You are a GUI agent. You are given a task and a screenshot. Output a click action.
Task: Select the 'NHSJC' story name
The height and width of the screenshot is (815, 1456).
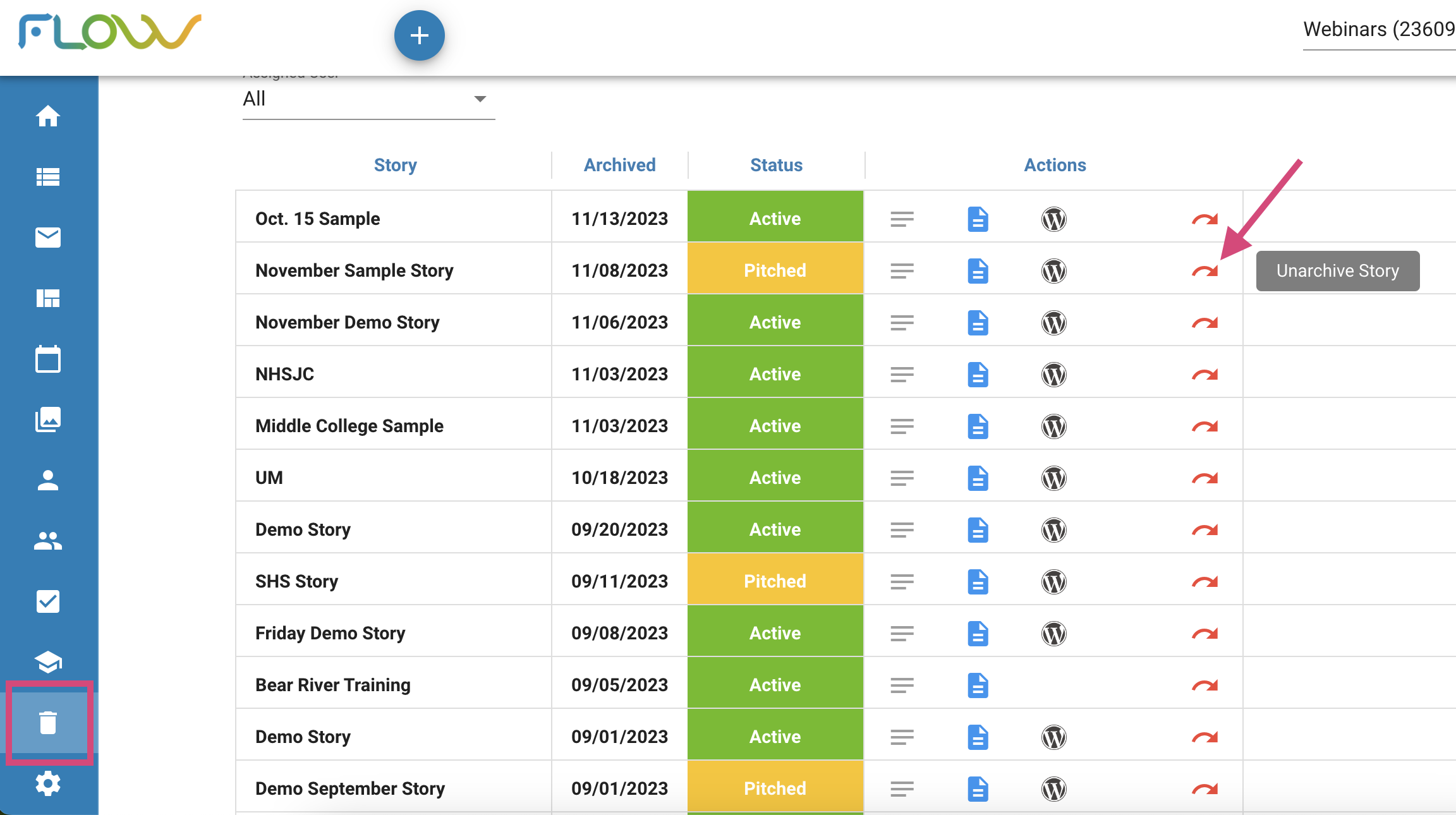click(x=285, y=374)
